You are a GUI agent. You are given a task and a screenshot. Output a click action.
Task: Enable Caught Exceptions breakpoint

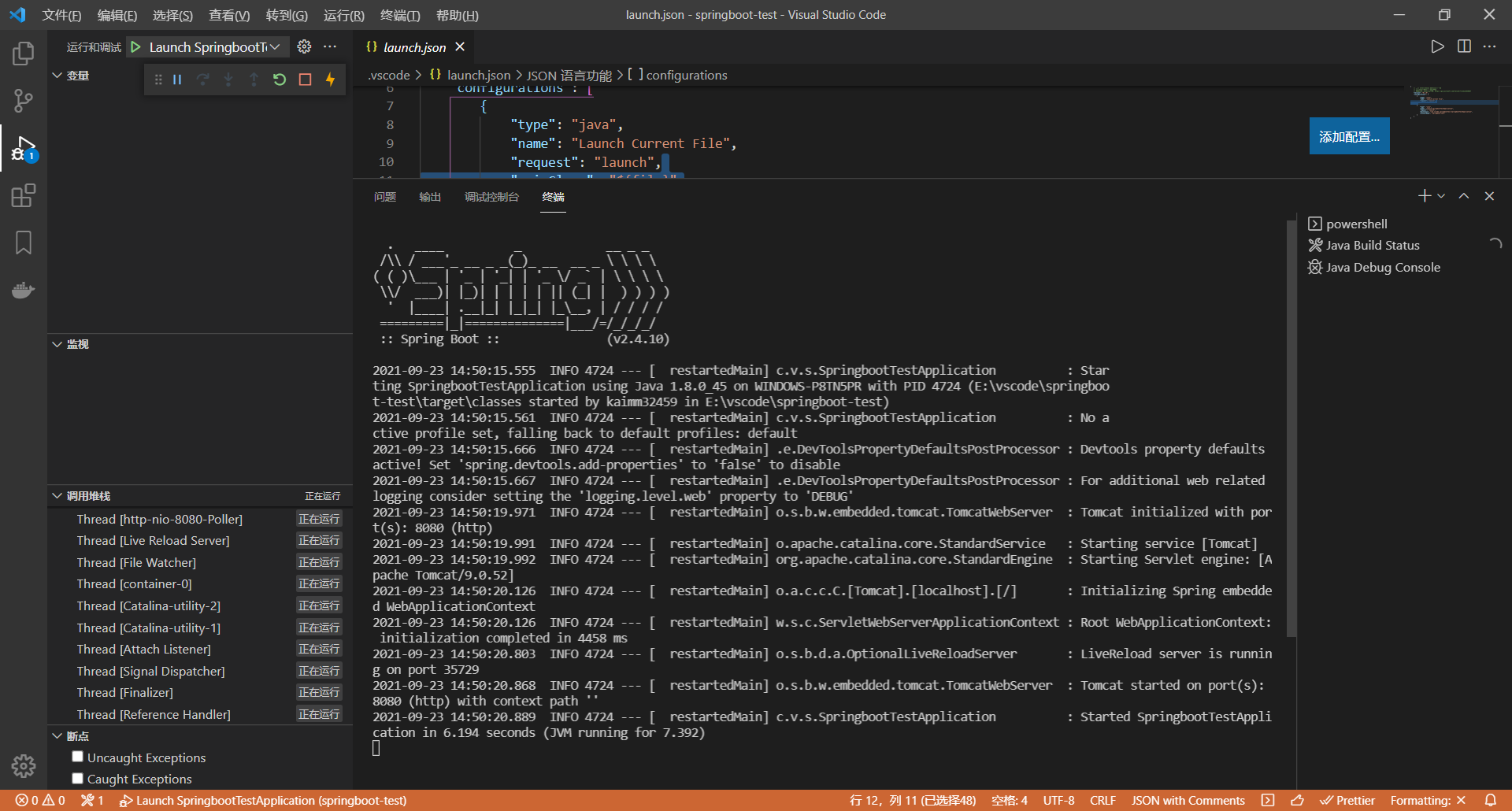(77, 779)
